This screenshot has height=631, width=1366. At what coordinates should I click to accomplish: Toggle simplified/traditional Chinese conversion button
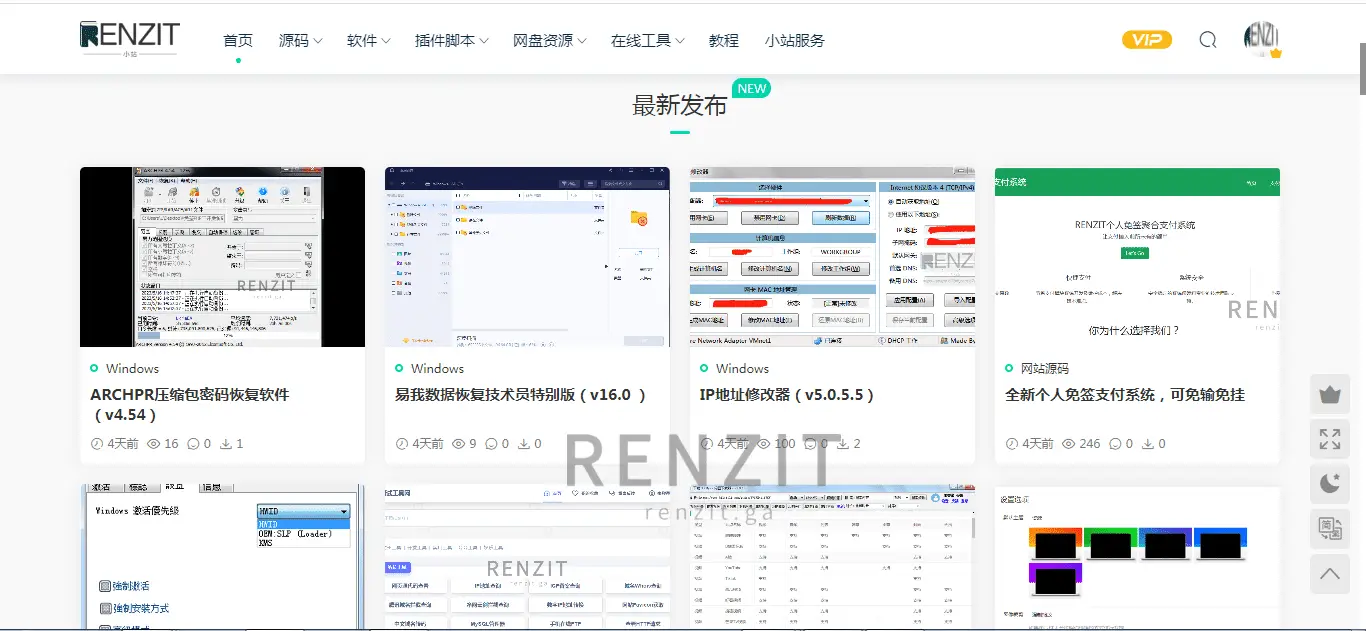pyautogui.click(x=1329, y=529)
